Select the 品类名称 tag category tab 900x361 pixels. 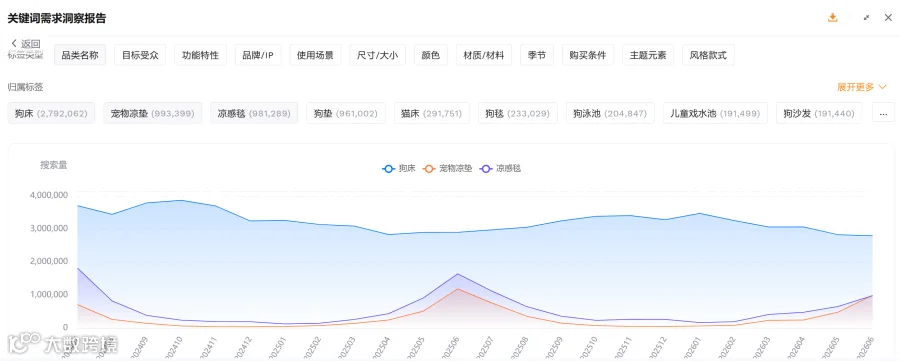pos(80,56)
